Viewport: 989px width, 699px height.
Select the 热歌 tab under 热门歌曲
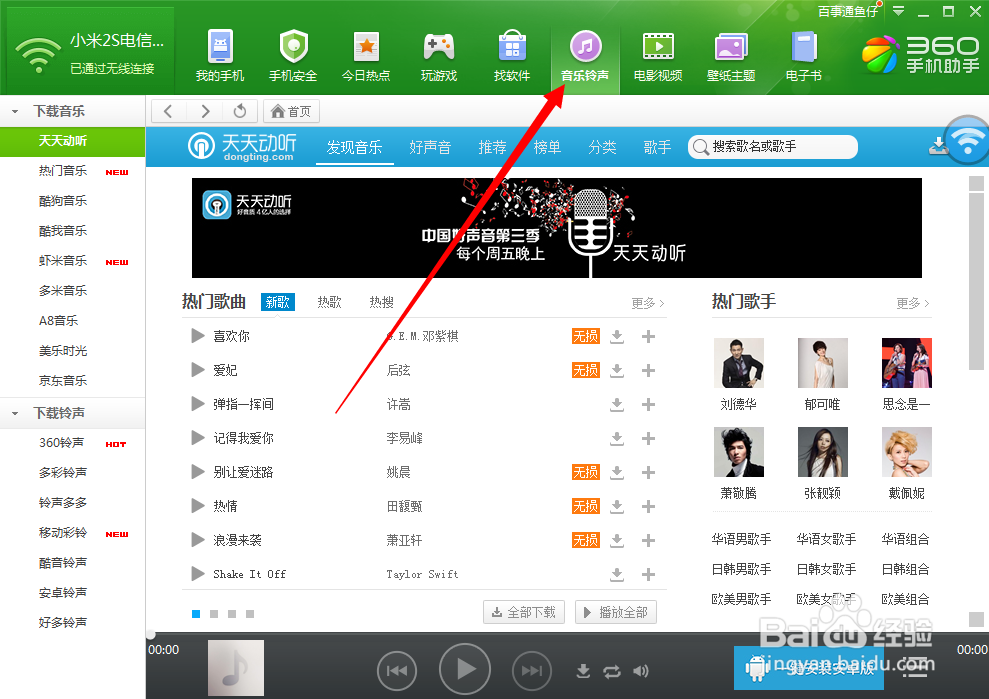coord(329,302)
